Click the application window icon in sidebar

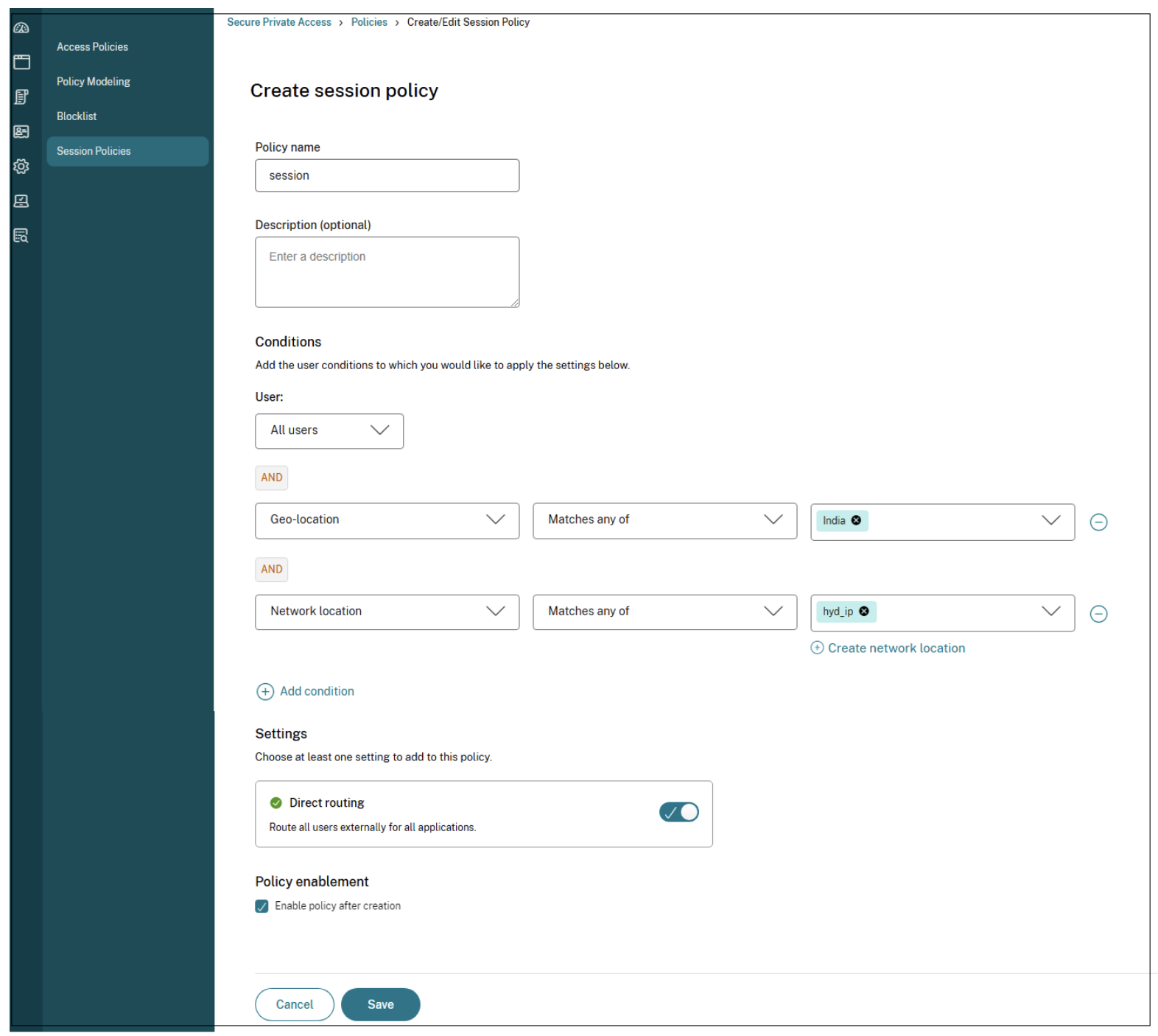click(21, 63)
